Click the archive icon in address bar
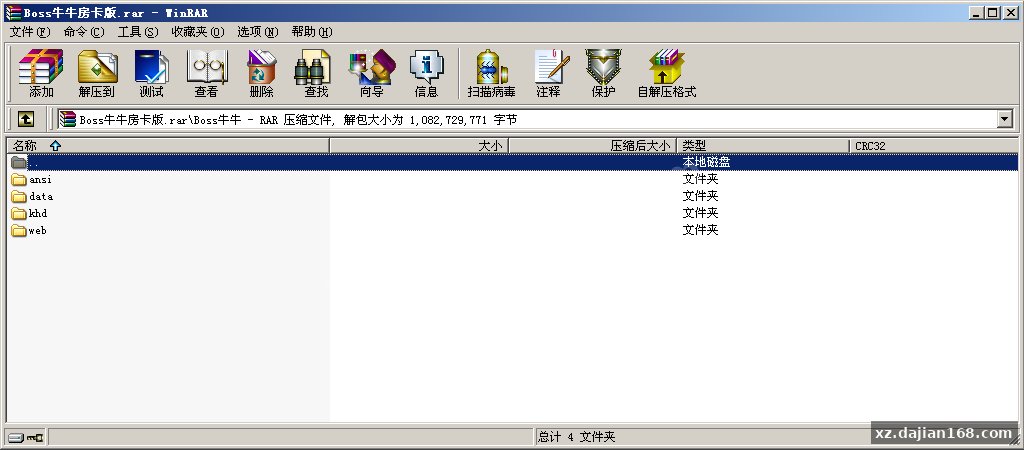 point(67,119)
